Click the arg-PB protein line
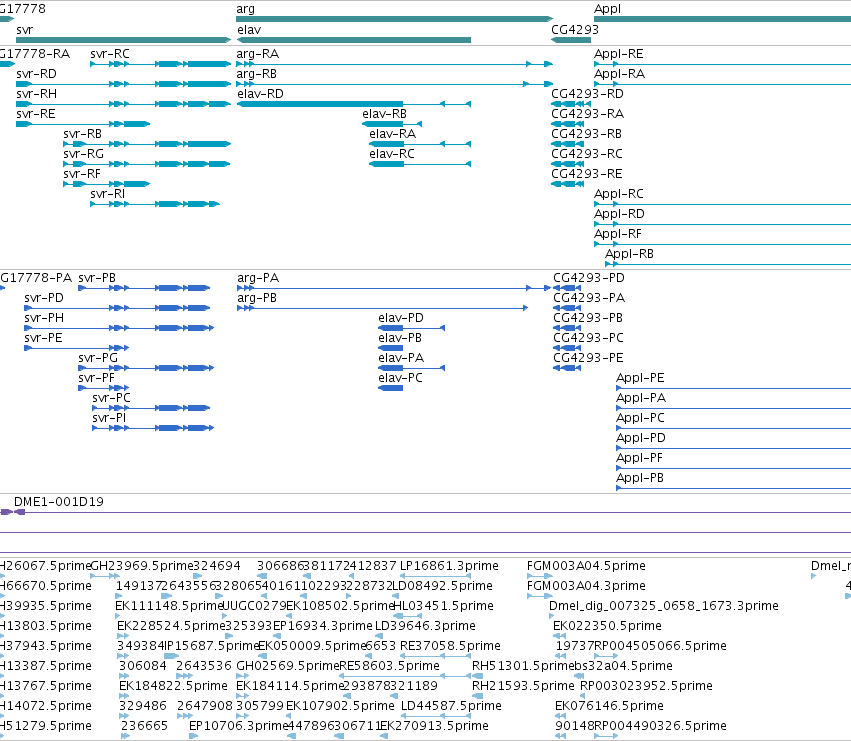851x741 pixels. [383, 308]
